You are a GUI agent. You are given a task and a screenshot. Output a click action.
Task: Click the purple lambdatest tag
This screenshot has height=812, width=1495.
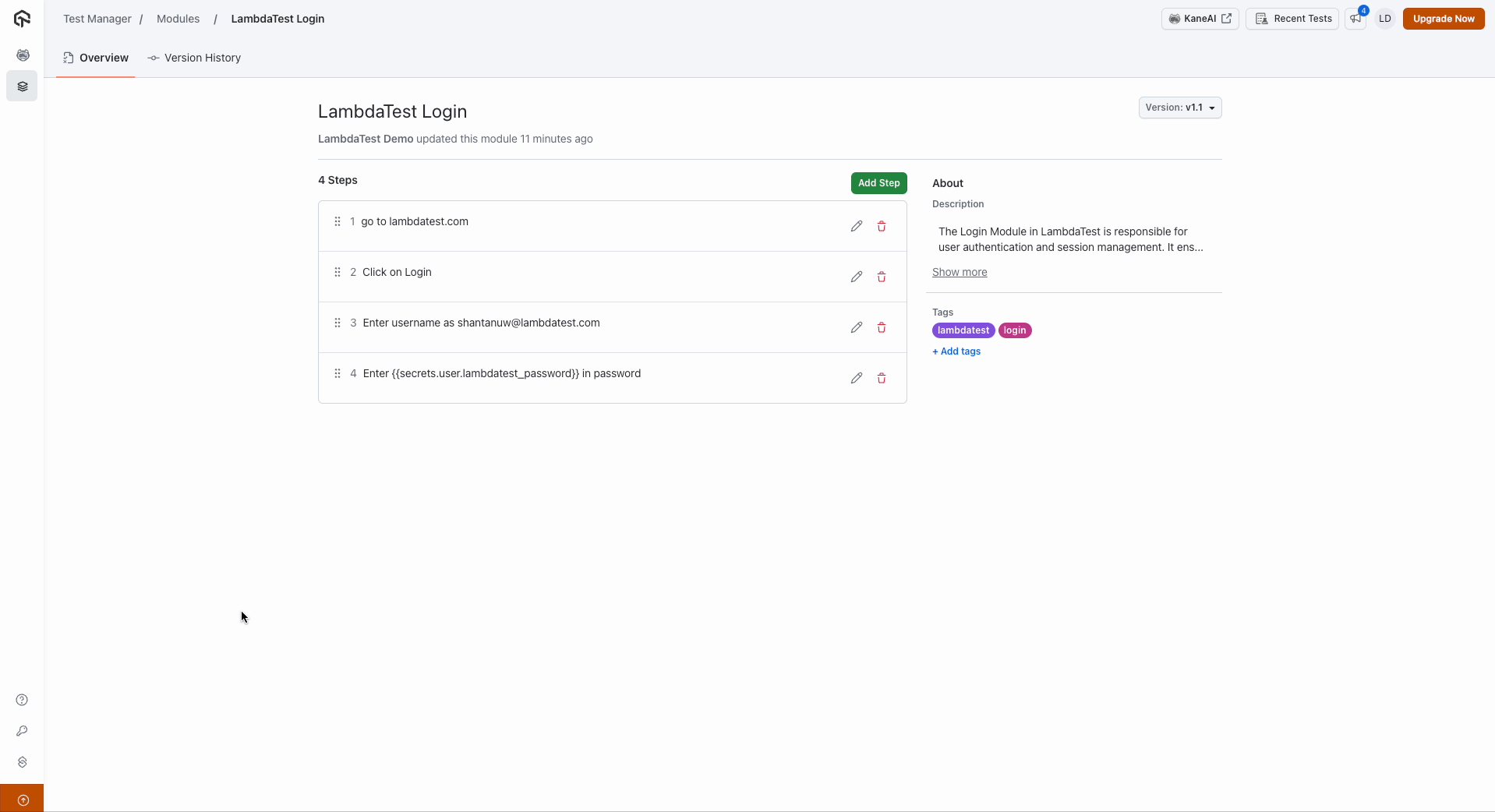pyautogui.click(x=963, y=330)
